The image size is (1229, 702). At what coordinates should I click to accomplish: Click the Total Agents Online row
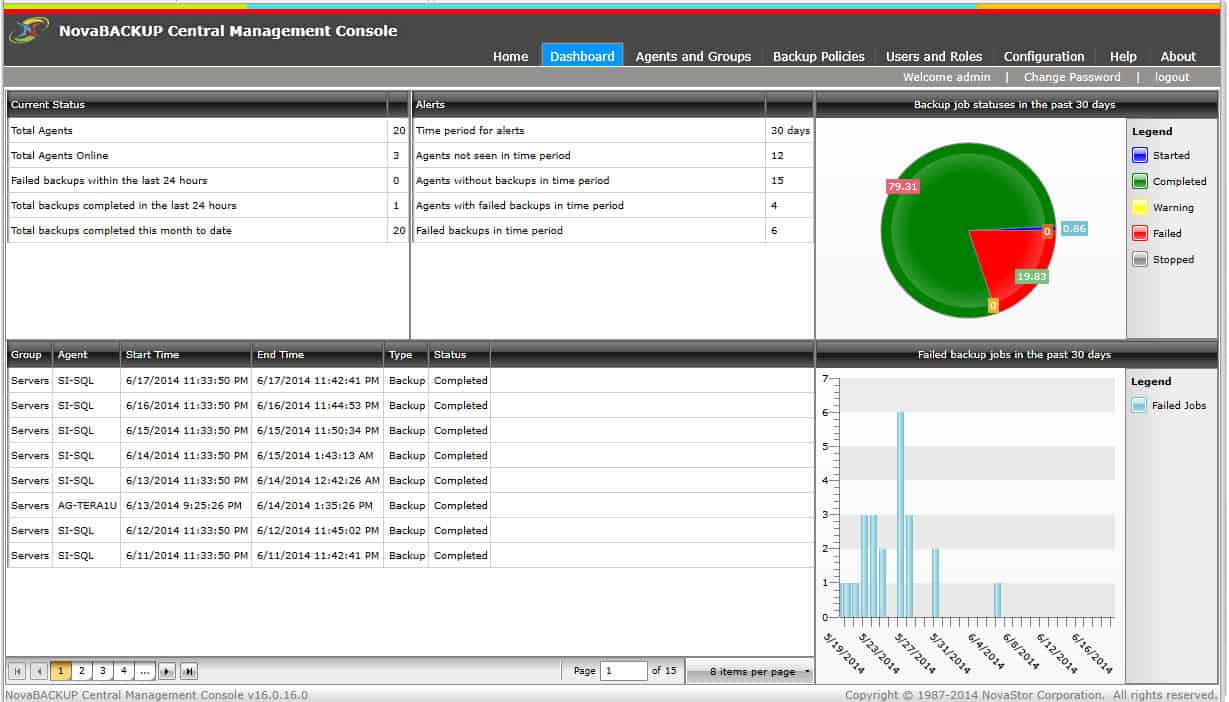click(208, 156)
